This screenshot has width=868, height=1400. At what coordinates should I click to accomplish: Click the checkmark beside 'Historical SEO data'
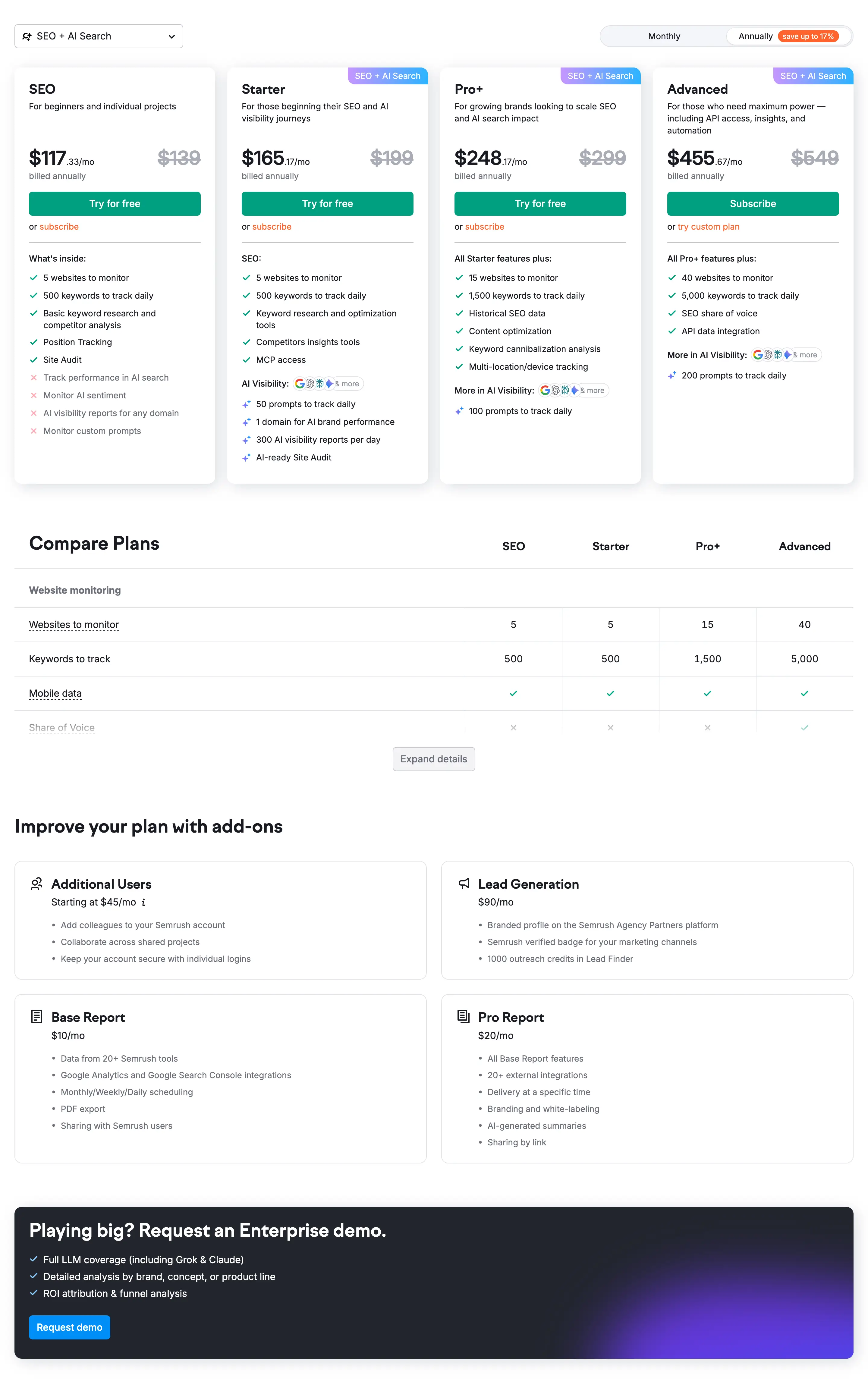[x=459, y=313]
